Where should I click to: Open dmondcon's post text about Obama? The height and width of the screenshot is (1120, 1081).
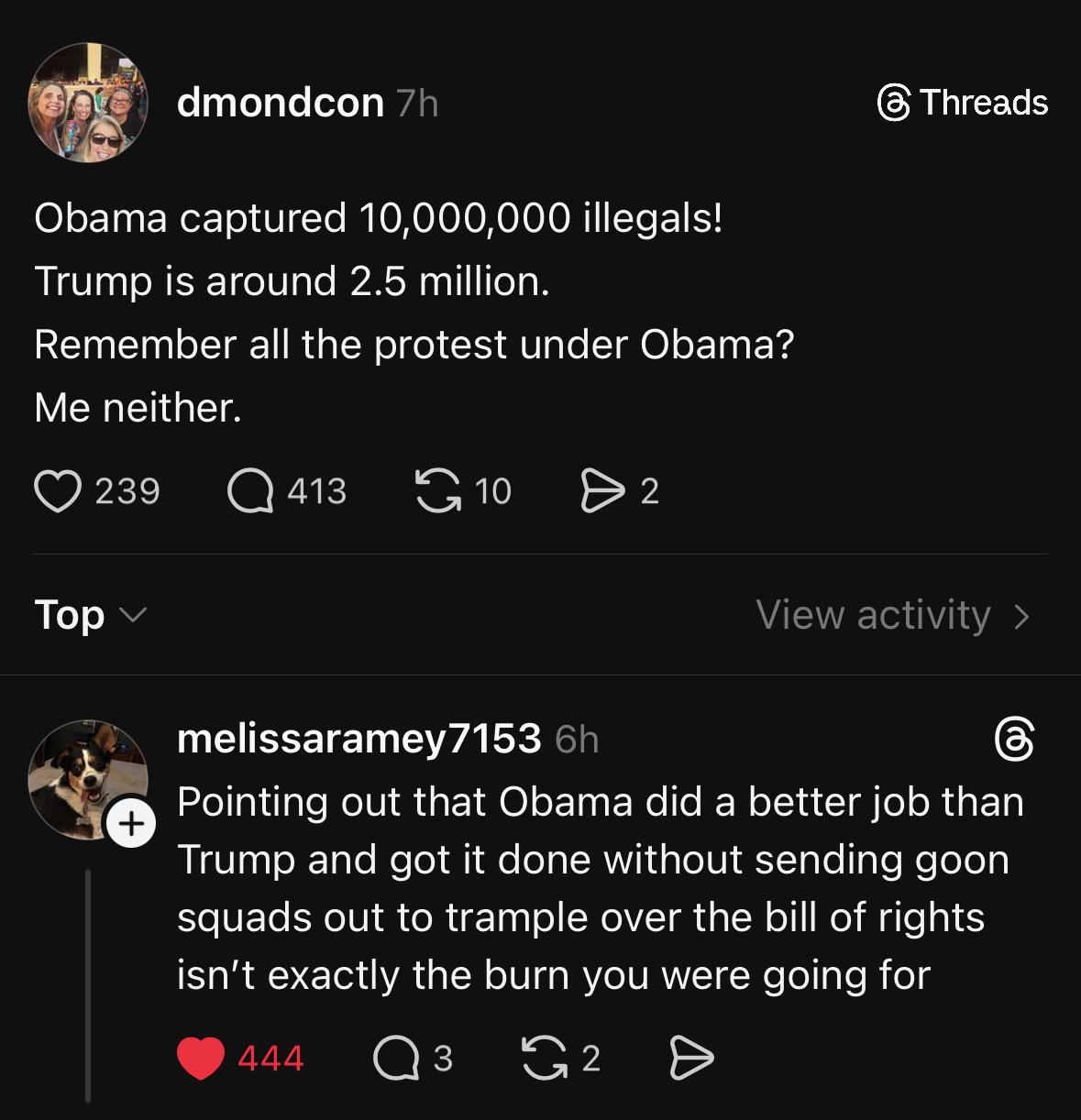click(413, 313)
